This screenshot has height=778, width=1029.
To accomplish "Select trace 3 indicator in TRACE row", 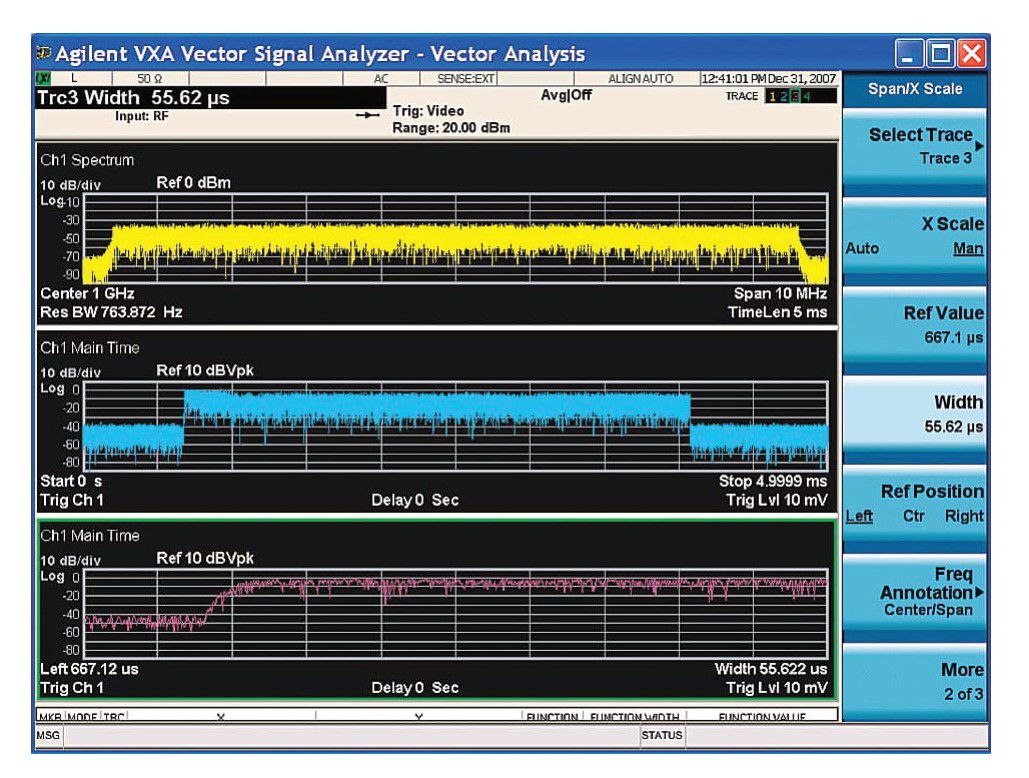I will [x=793, y=96].
